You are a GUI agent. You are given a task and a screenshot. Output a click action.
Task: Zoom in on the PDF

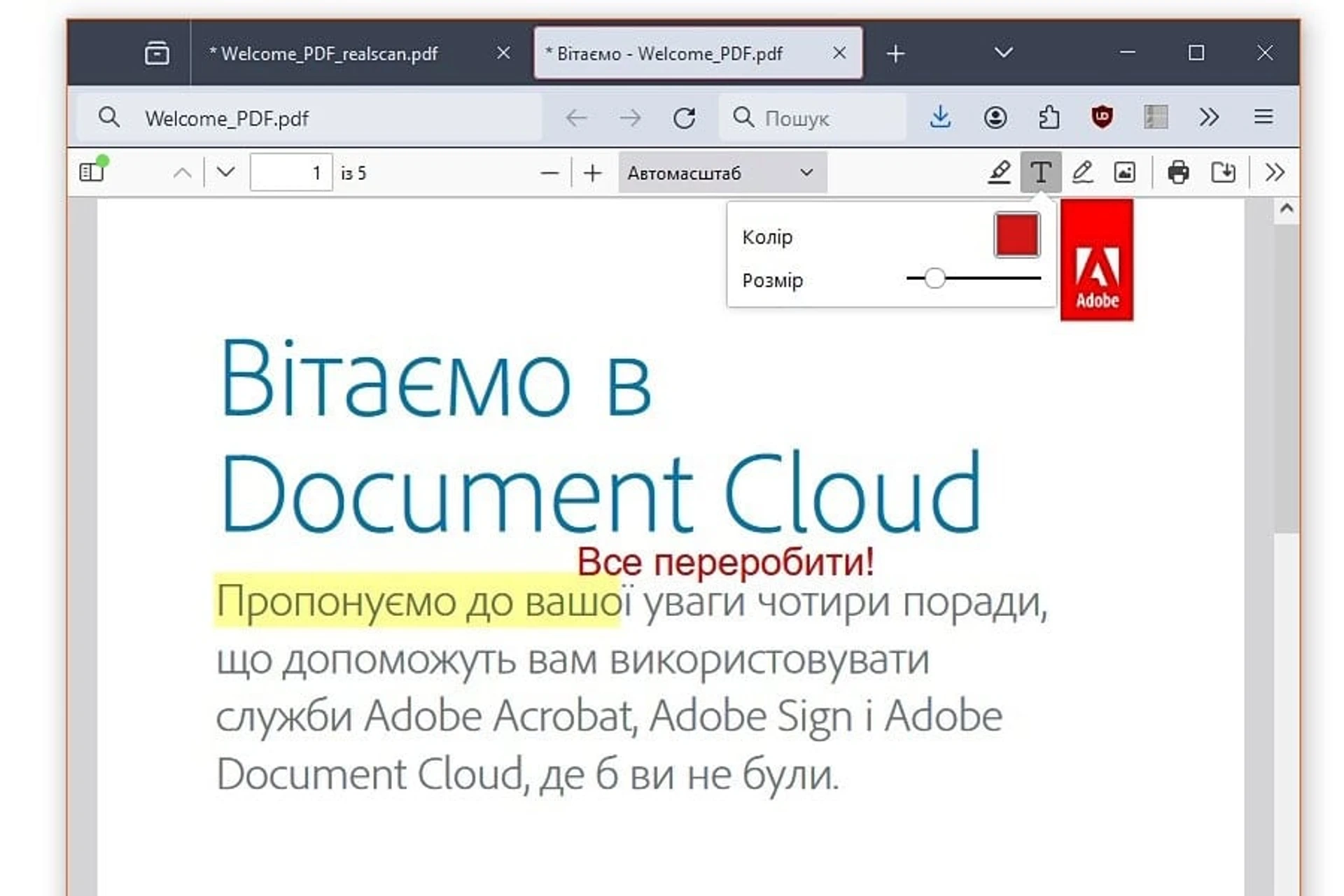point(593,173)
